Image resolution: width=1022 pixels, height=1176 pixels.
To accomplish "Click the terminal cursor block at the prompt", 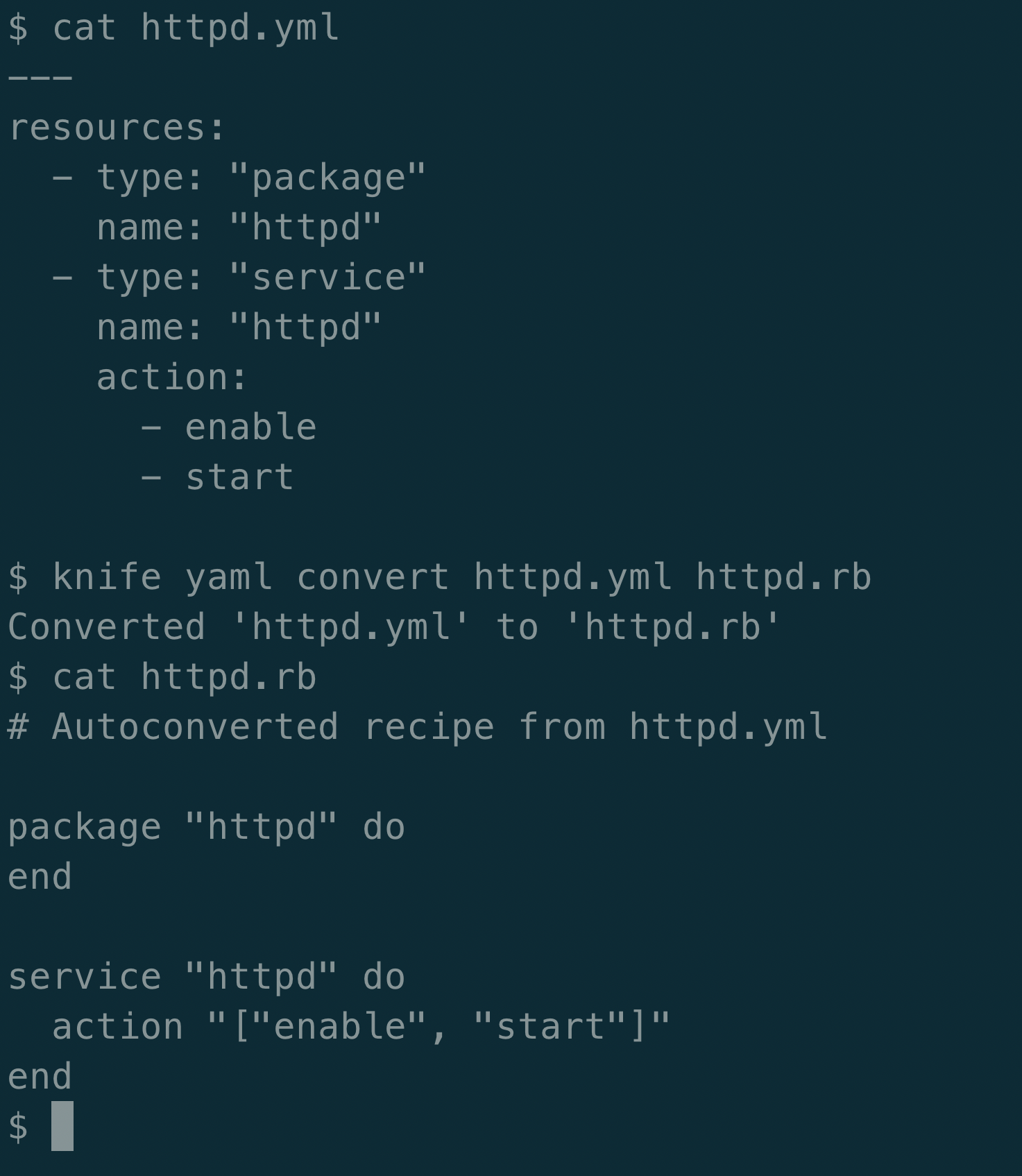I will coord(62,1125).
